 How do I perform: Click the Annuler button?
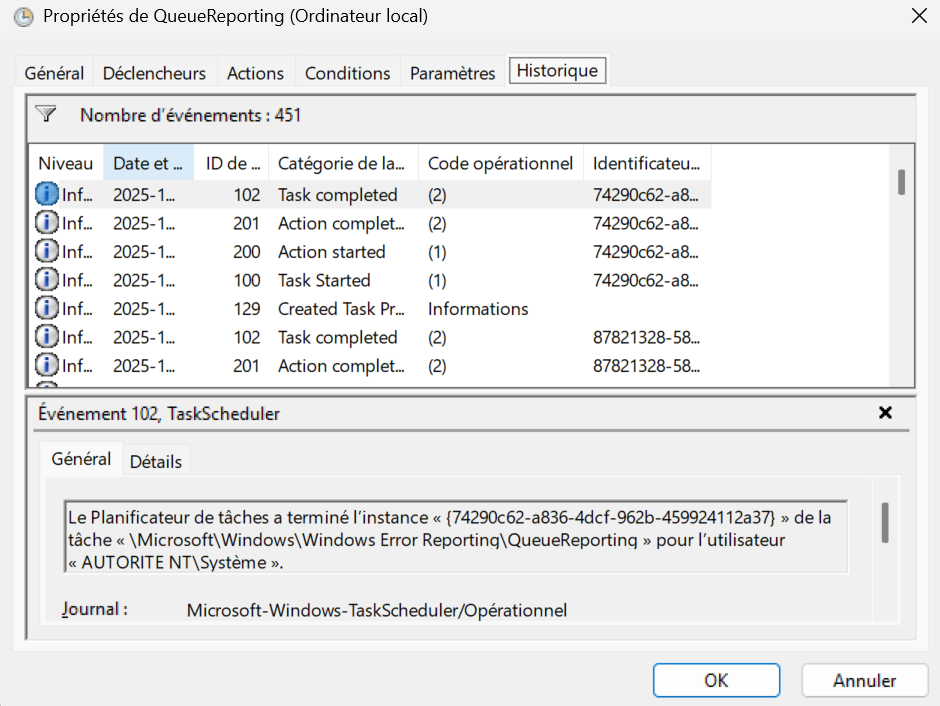coord(864,681)
